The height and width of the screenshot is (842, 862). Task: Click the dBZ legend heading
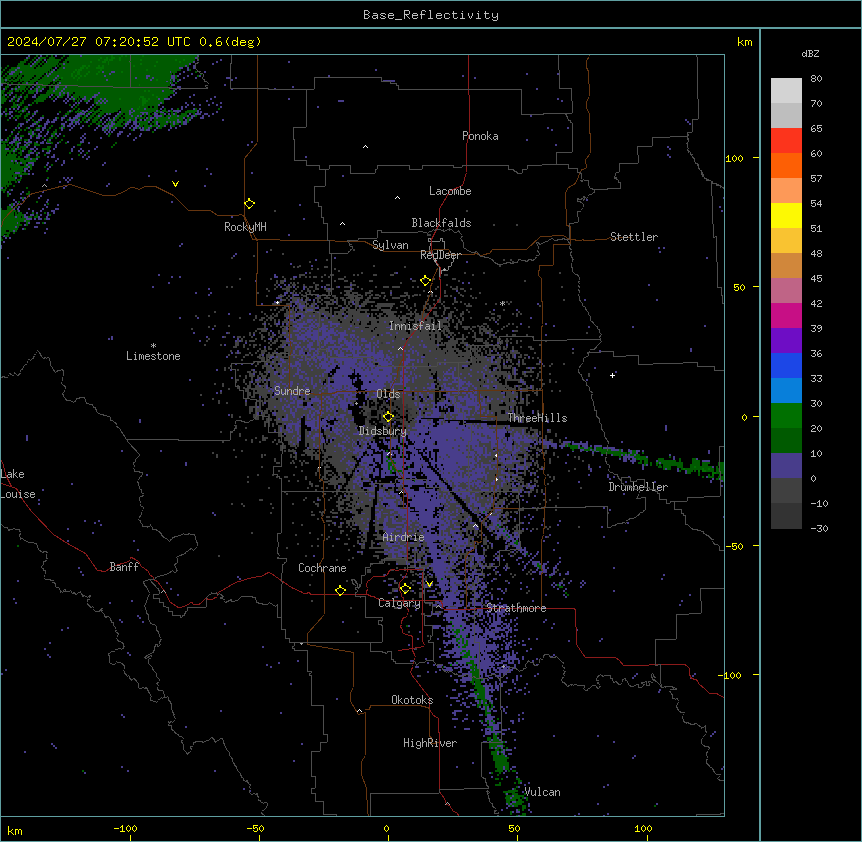click(x=810, y=54)
